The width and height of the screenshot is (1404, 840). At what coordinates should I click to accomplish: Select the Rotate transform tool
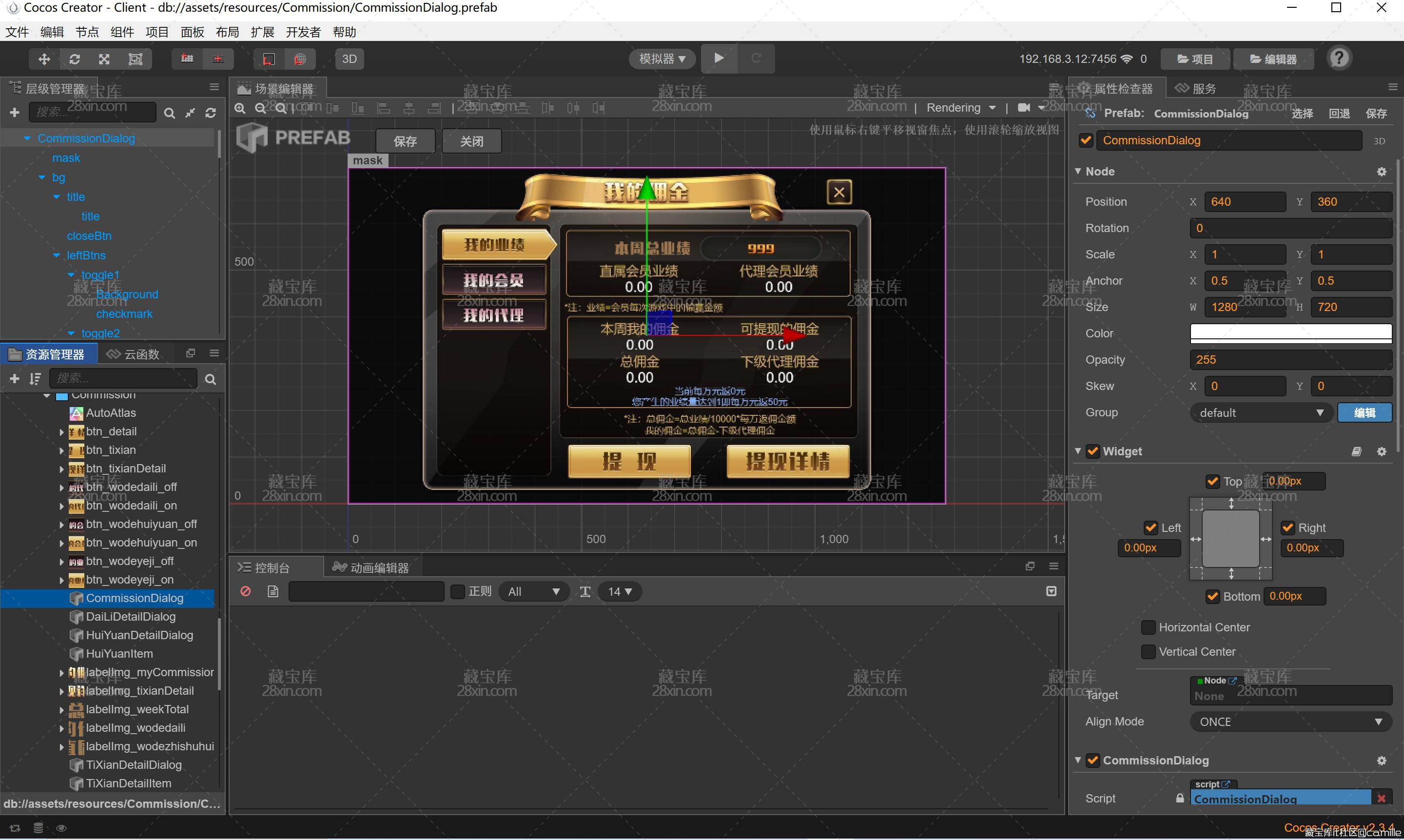[74, 59]
